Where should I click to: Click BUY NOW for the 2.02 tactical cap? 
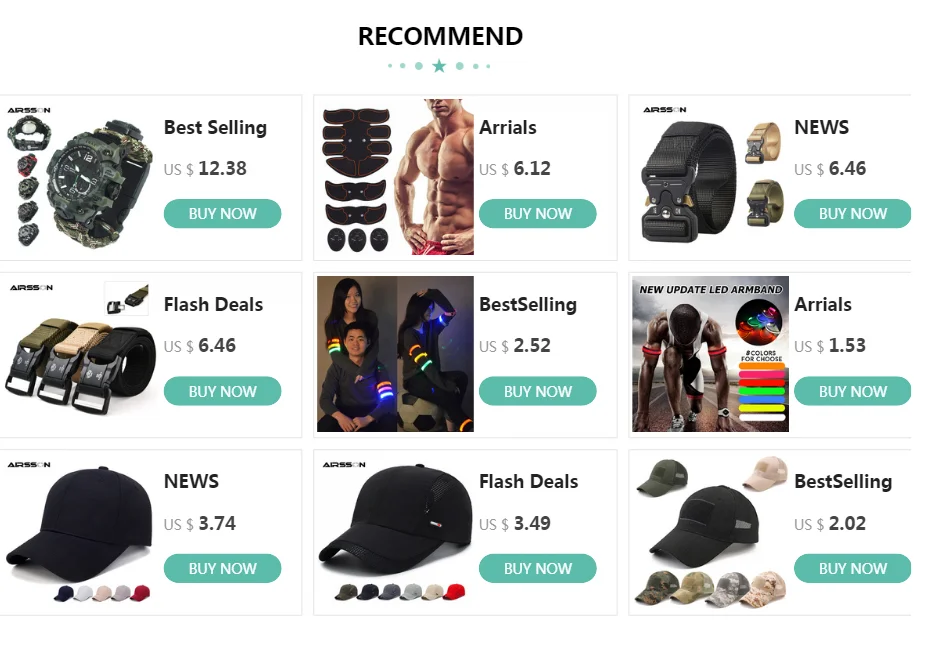click(x=852, y=569)
